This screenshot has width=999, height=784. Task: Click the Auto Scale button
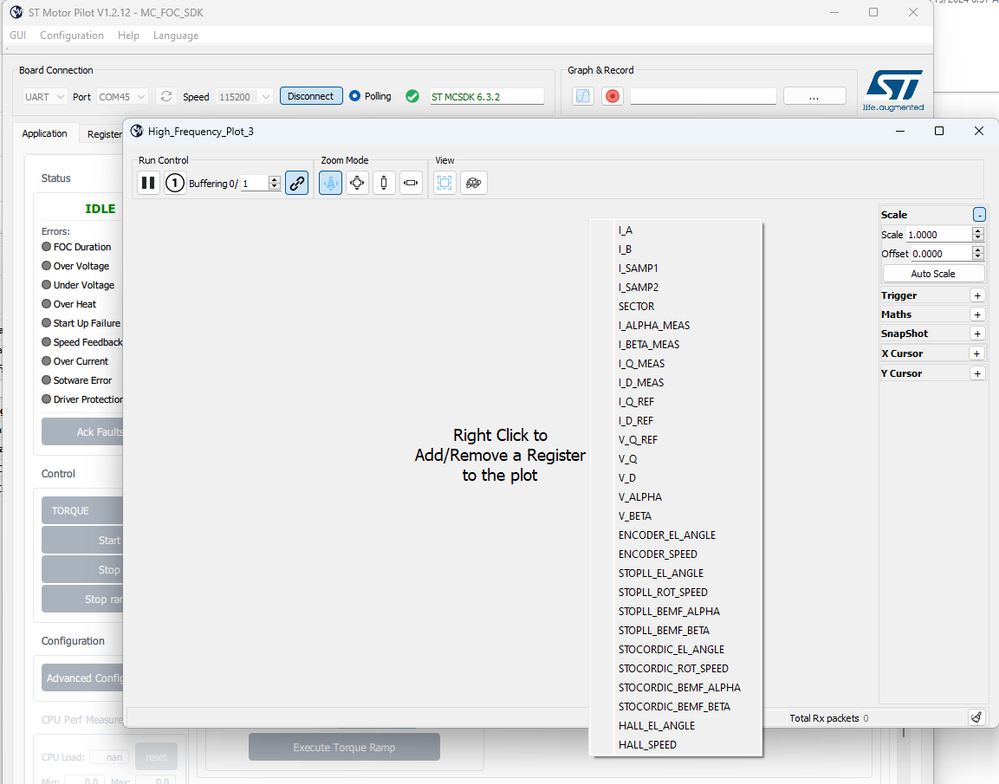click(x=933, y=274)
